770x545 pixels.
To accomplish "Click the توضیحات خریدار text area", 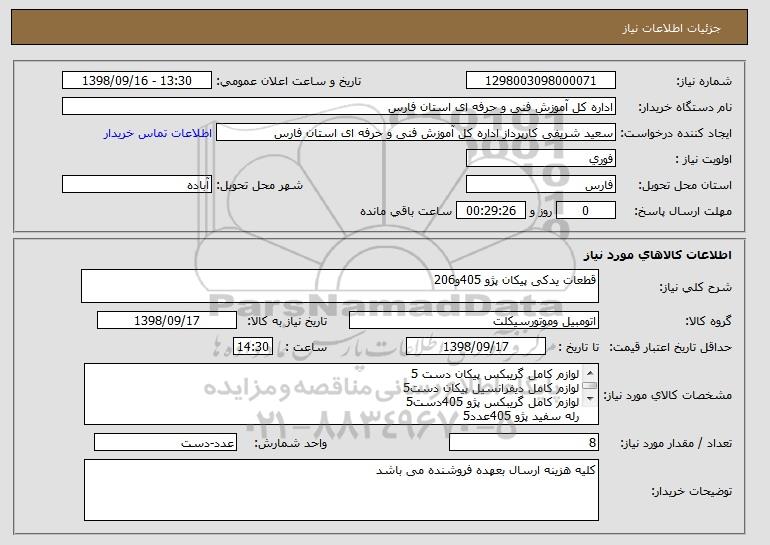I will click(x=341, y=490).
